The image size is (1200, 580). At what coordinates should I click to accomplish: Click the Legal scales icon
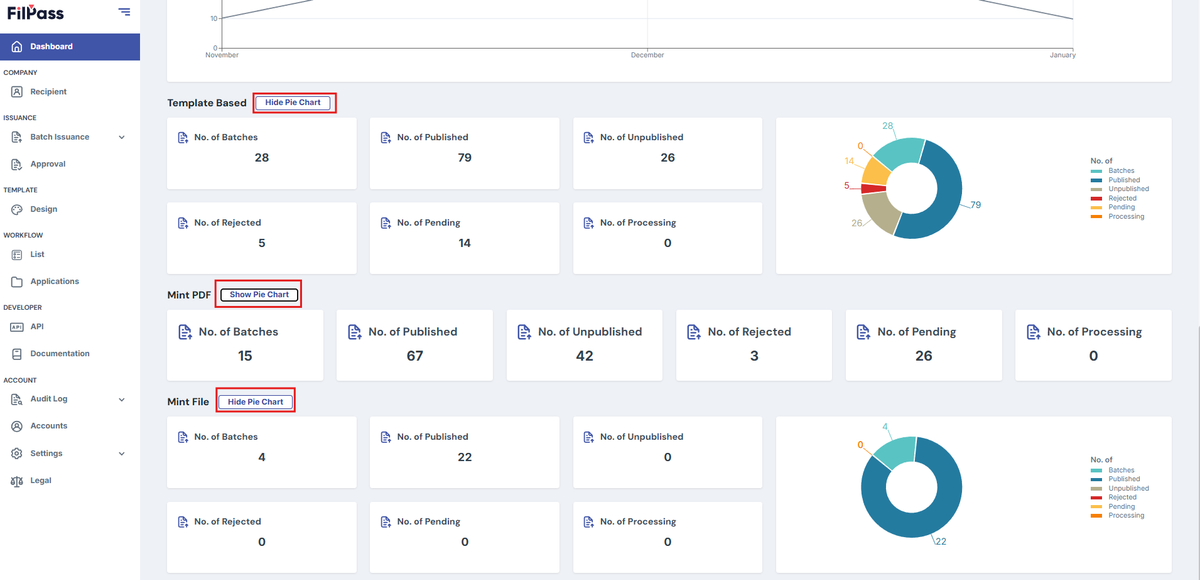16,481
